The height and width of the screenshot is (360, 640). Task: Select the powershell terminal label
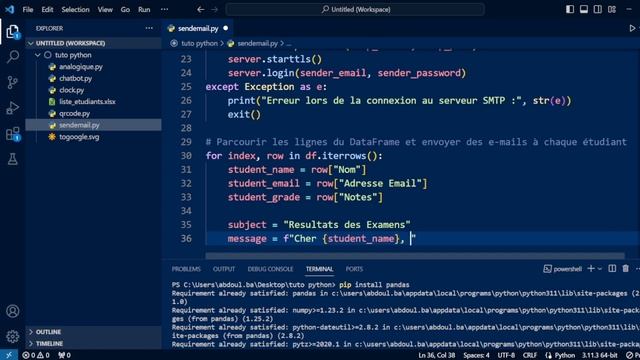coord(562,269)
